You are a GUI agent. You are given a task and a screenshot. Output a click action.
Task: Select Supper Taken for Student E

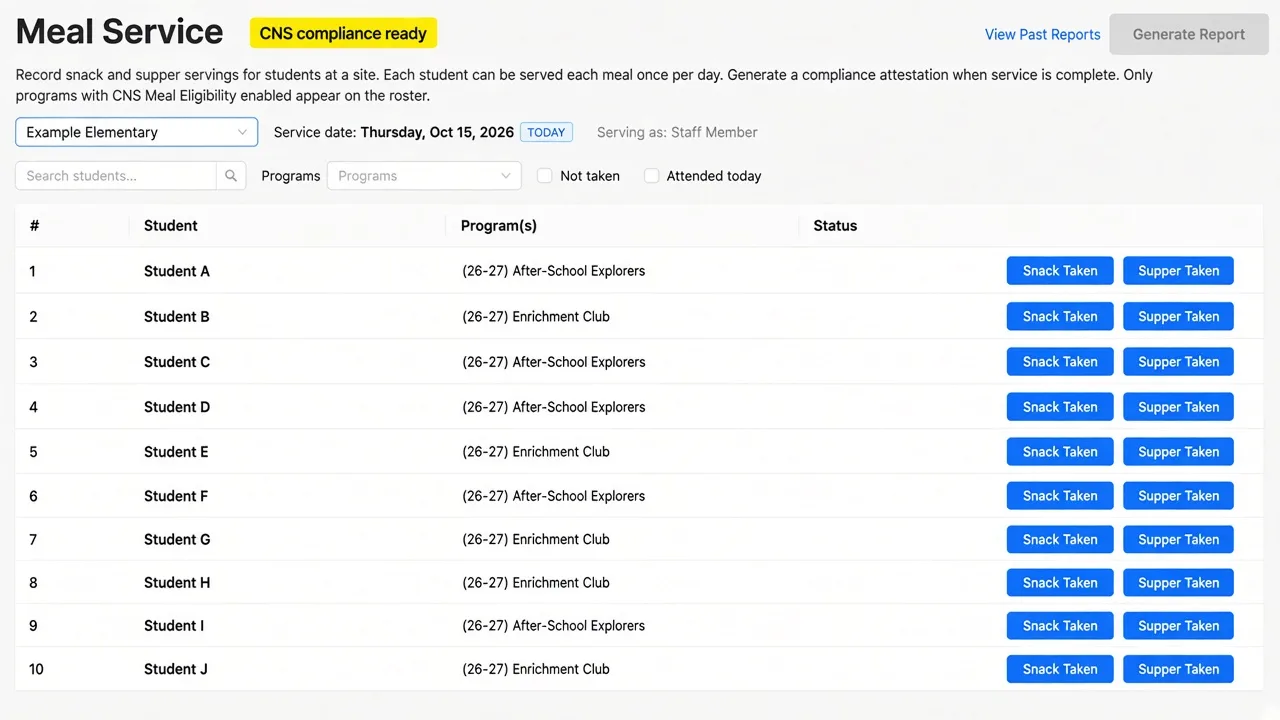(1179, 452)
